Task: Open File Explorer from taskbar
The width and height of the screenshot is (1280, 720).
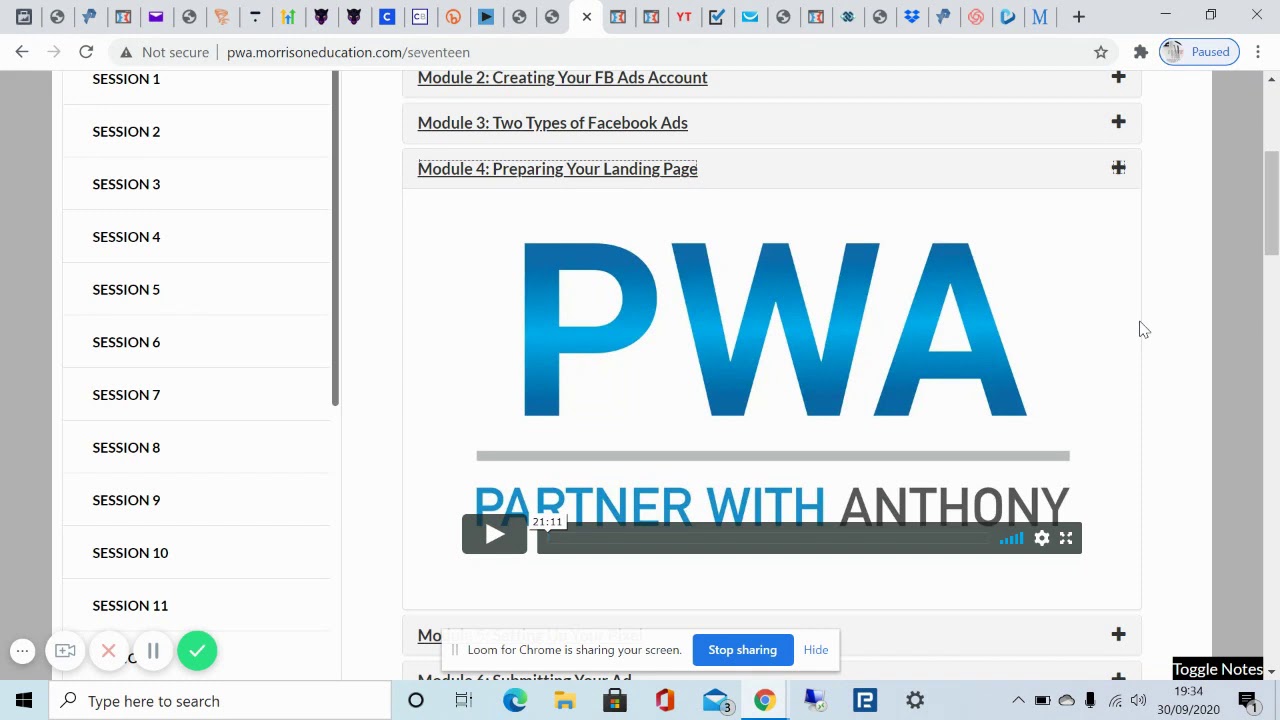Action: (x=565, y=701)
